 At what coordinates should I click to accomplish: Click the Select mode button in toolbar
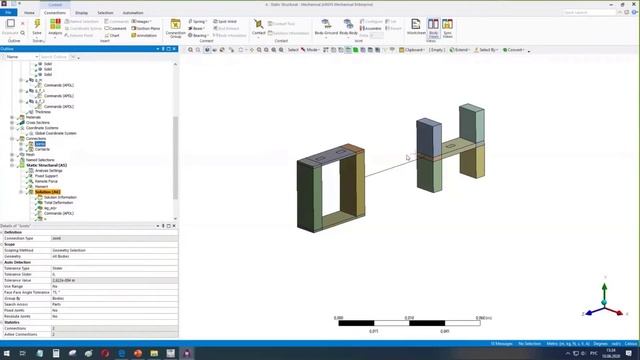[293, 50]
